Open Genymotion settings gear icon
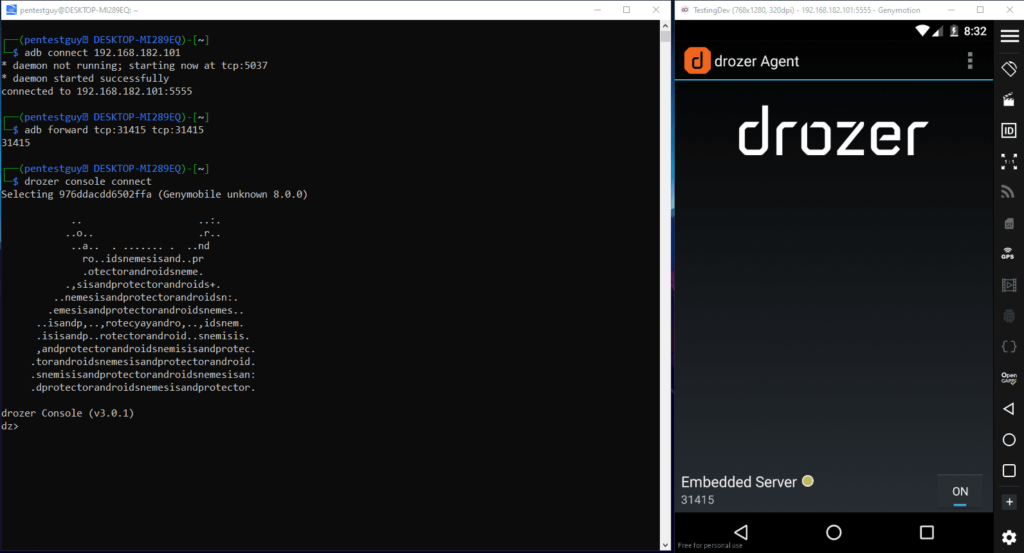This screenshot has height=553, width=1024. [x=1009, y=537]
